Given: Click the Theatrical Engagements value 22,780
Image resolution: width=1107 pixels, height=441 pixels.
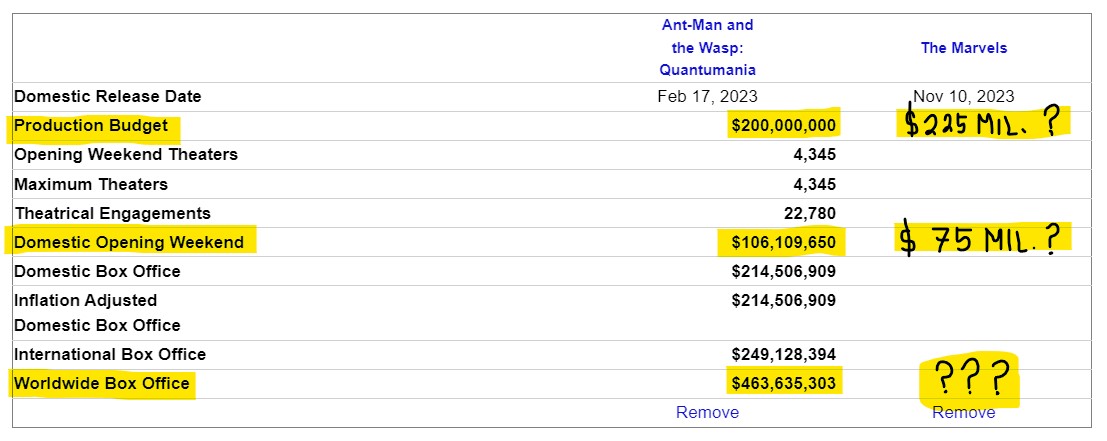Looking at the screenshot, I should [x=810, y=213].
